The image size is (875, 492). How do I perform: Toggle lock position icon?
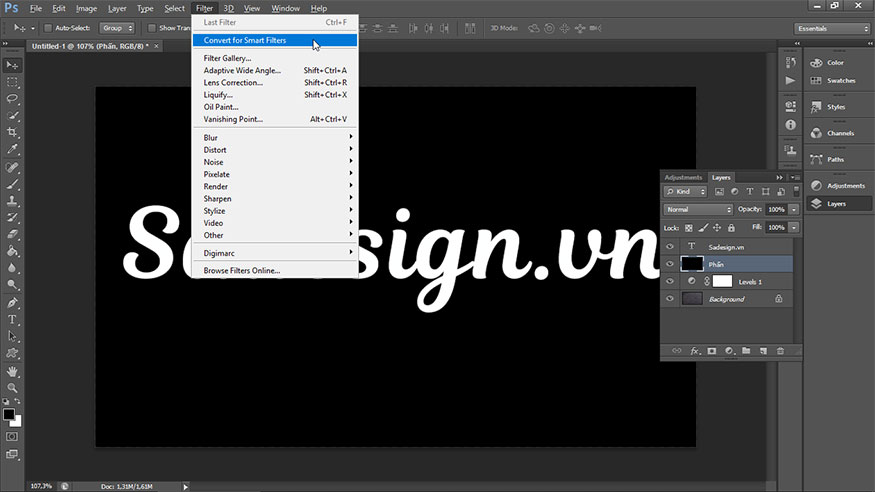[717, 228]
